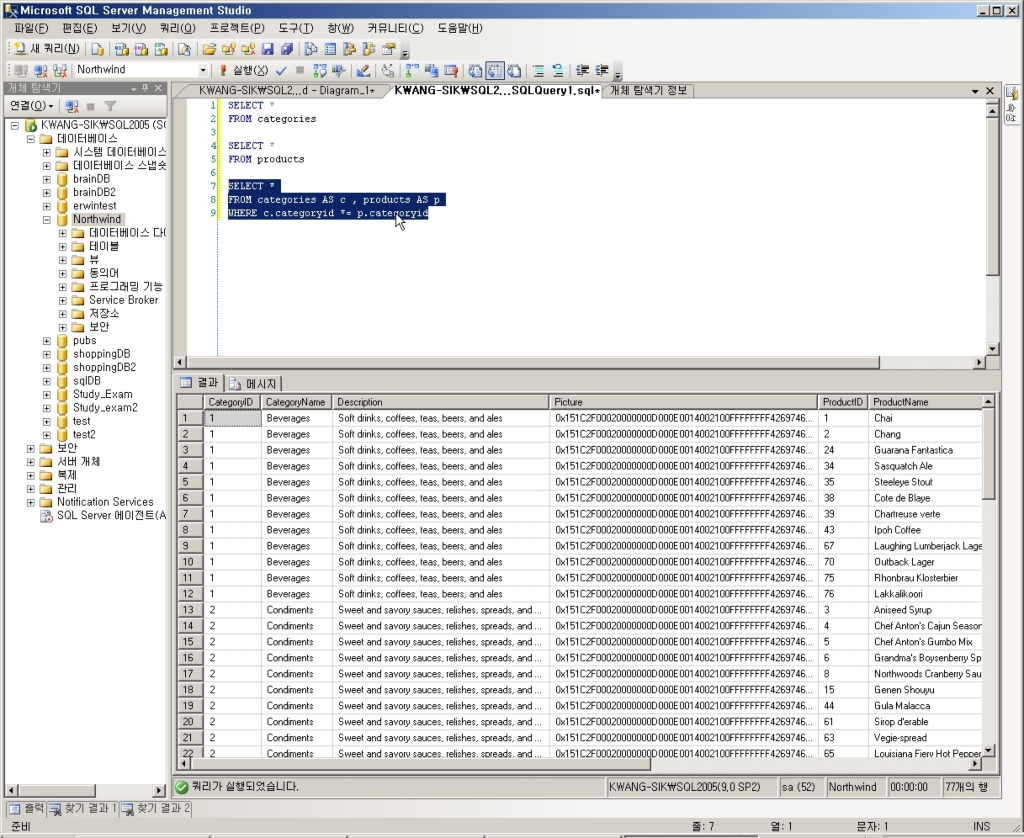Comment out the selected lines icon
Viewport: 1024px width, 838px height.
539,70
